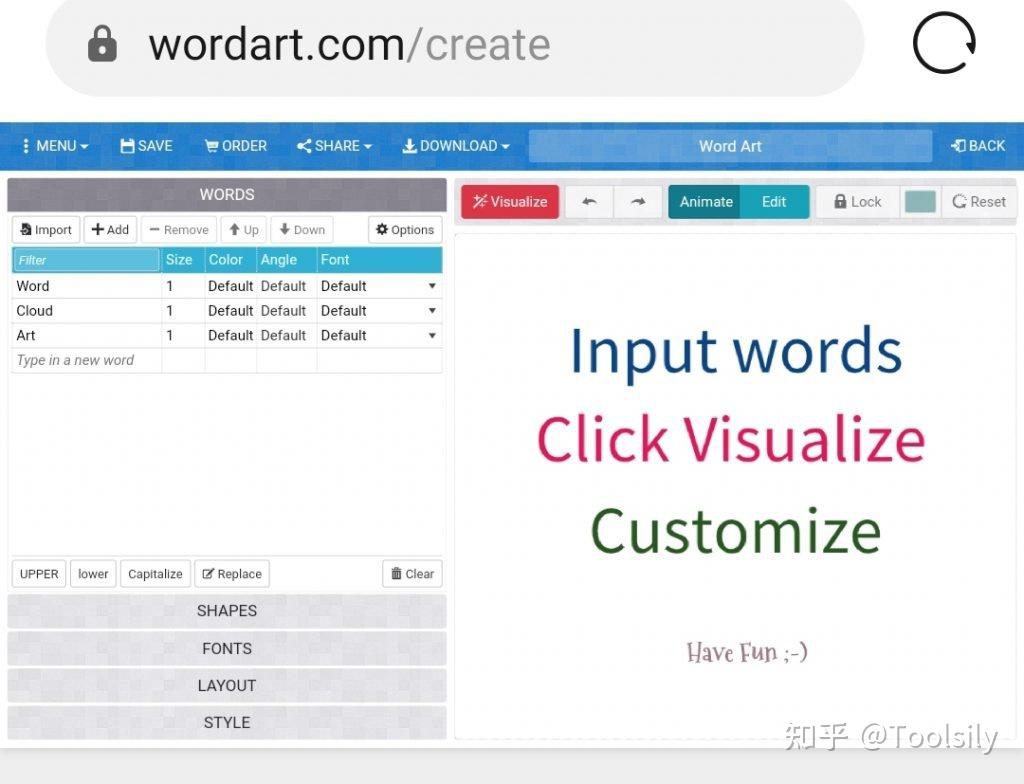This screenshot has height=784, width=1024.
Task: Click the Import words button
Action: [46, 229]
